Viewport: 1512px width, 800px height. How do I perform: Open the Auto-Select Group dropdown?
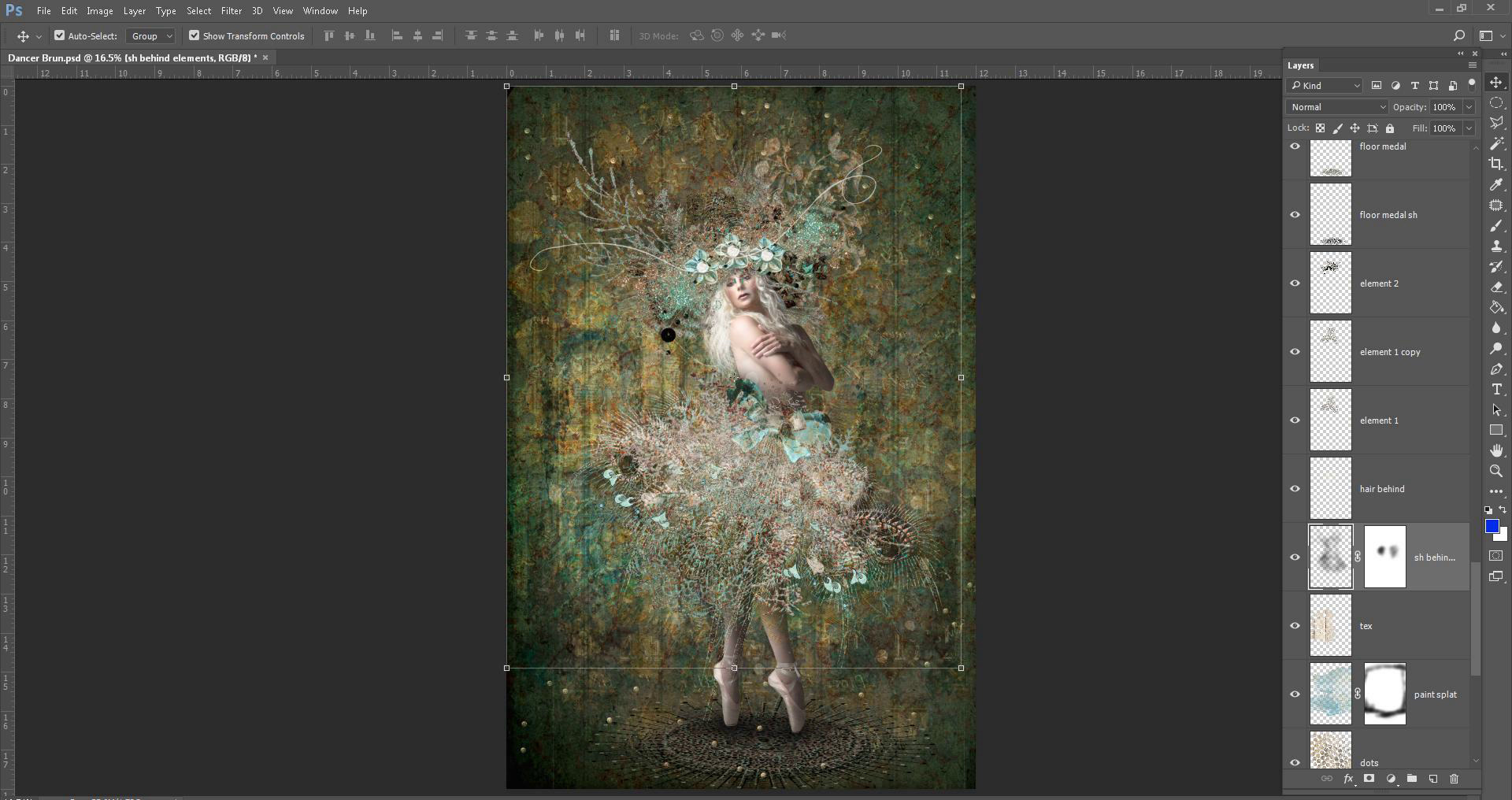click(x=150, y=35)
